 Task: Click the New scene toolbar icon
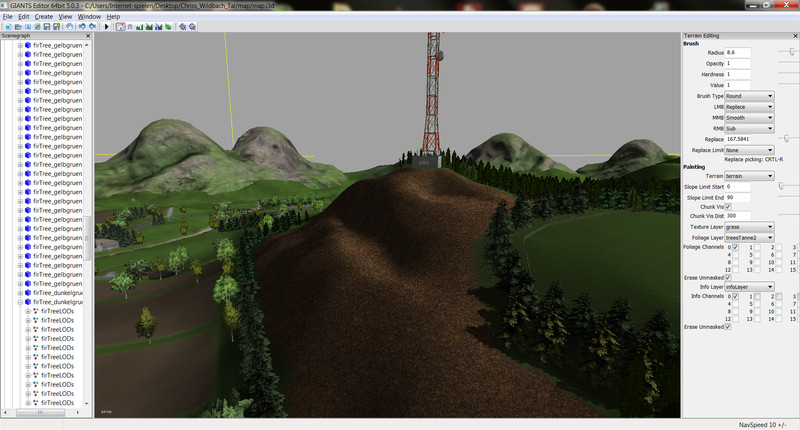8,27
